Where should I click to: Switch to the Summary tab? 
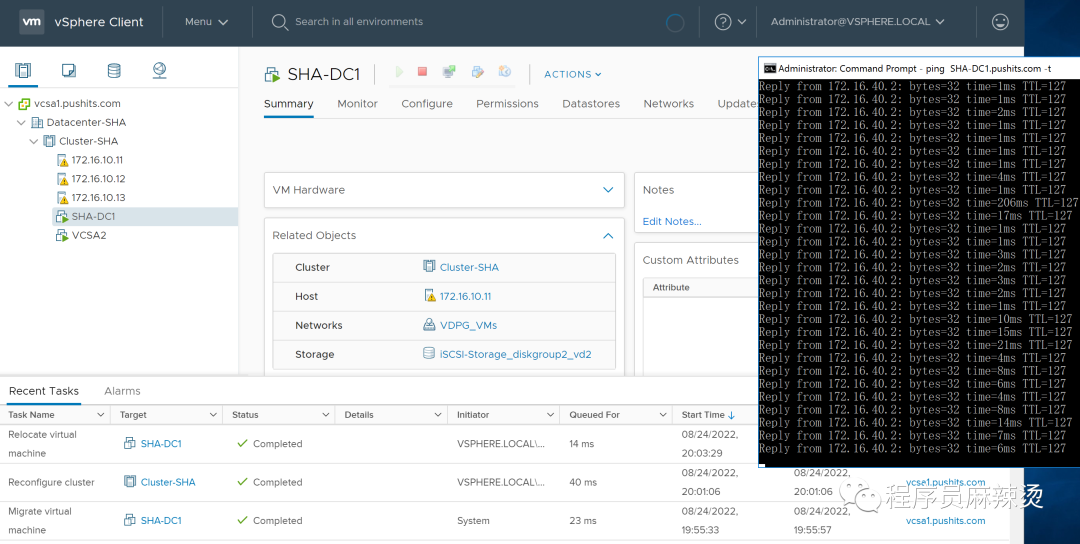point(289,104)
